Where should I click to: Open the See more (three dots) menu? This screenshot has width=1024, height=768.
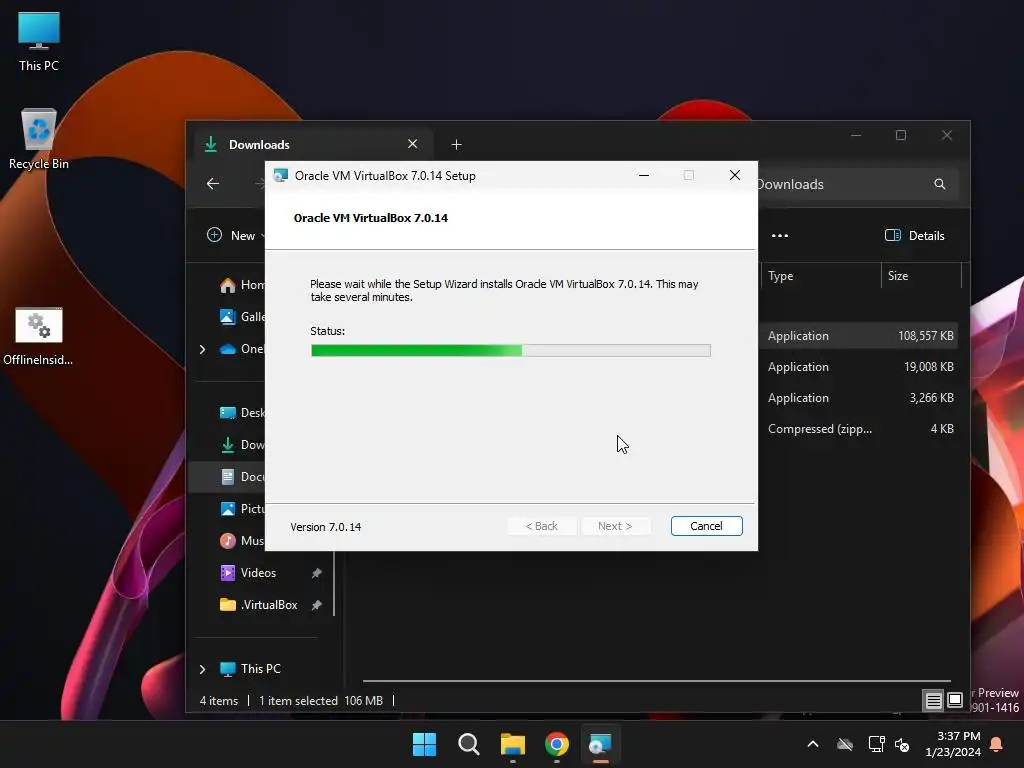pyautogui.click(x=780, y=236)
